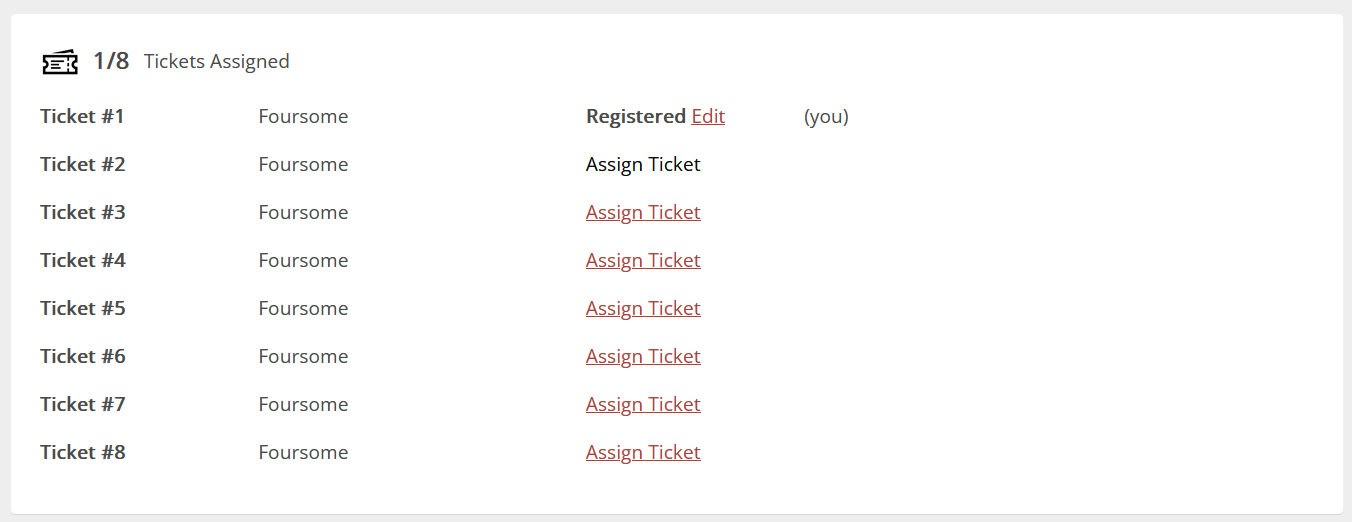The image size is (1352, 522).
Task: Select the Ticket #2 label
Action: tap(83, 165)
